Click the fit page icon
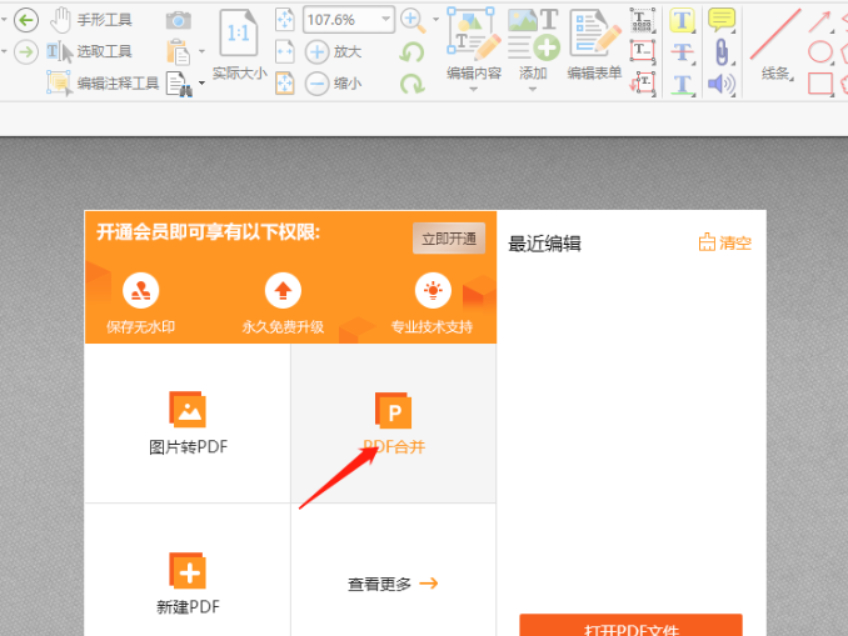 [x=285, y=20]
